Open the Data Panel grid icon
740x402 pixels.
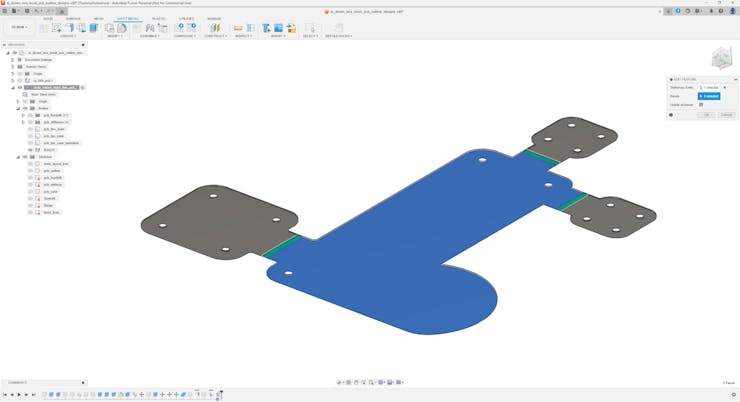pyautogui.click(x=5, y=11)
